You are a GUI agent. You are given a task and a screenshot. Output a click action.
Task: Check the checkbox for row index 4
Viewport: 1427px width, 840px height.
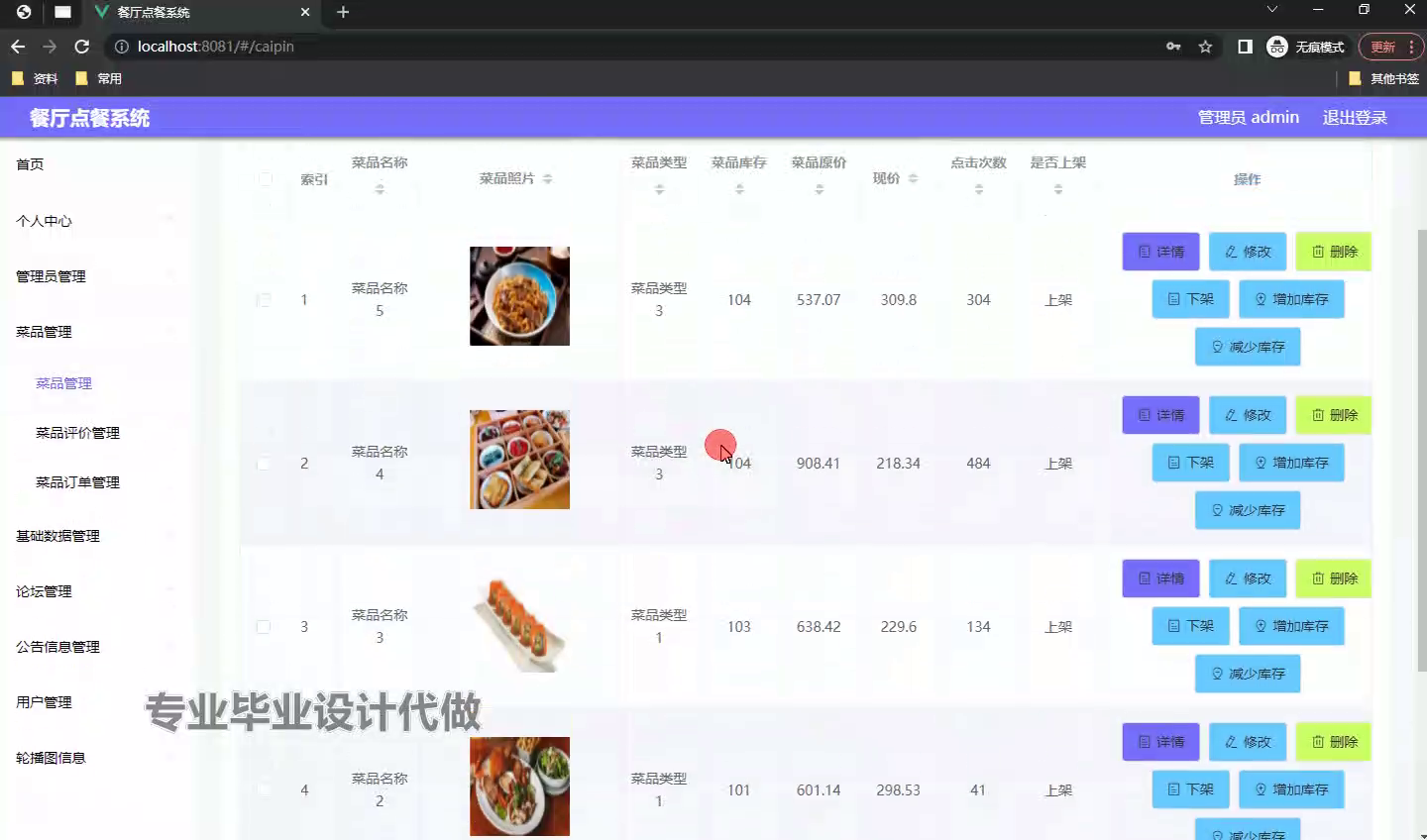(264, 790)
